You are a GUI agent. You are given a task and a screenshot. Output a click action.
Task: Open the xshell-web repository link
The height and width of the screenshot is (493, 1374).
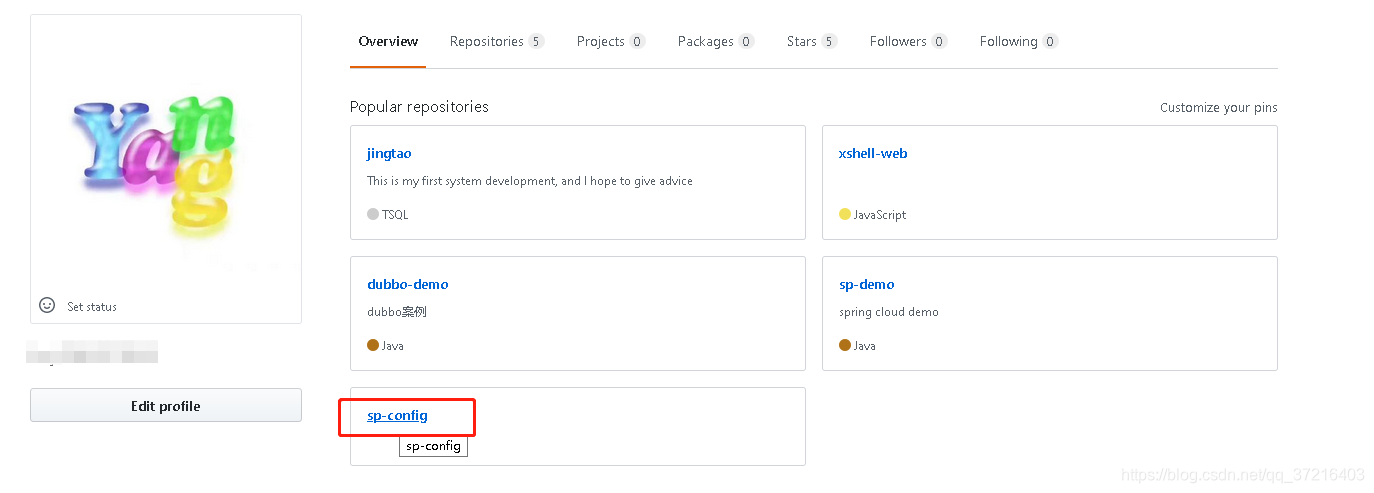click(873, 153)
